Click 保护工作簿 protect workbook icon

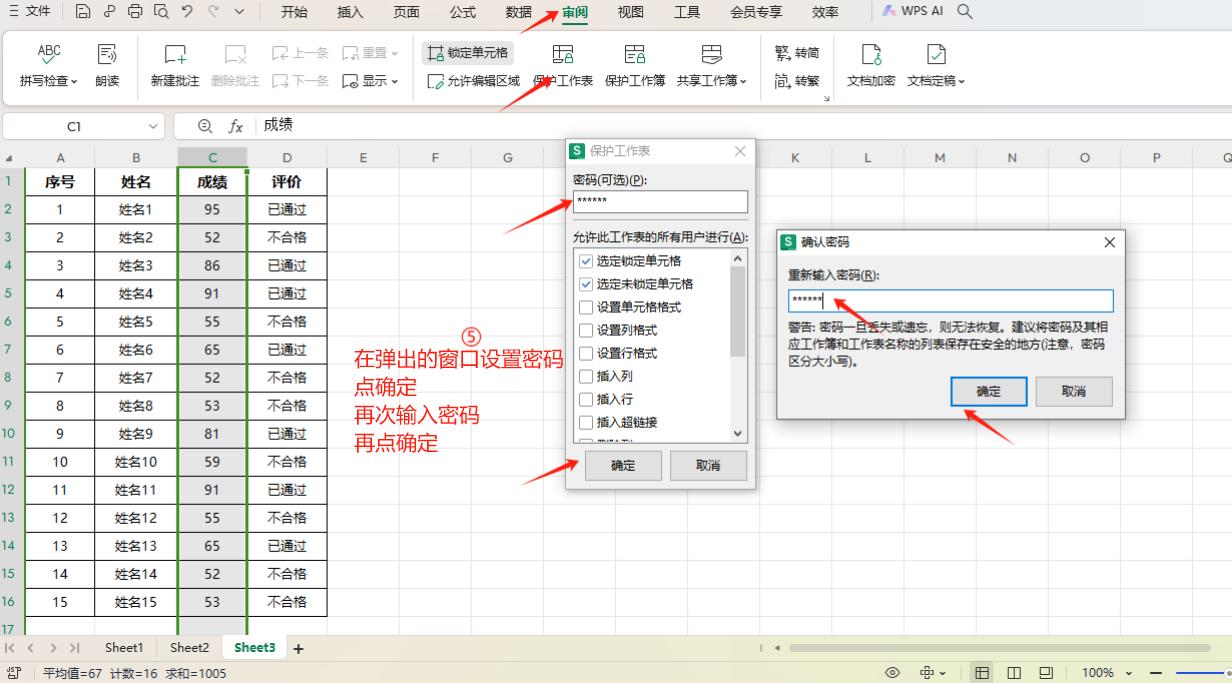click(x=635, y=55)
